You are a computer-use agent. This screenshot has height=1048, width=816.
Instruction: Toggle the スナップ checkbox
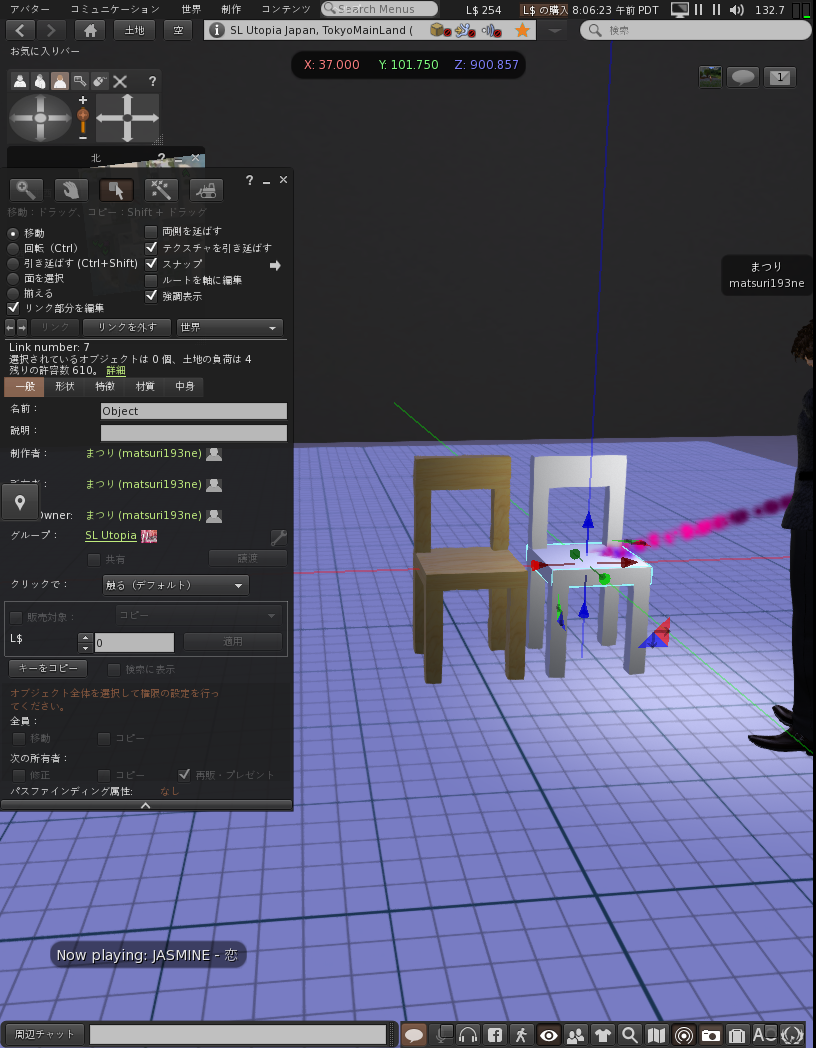click(151, 263)
